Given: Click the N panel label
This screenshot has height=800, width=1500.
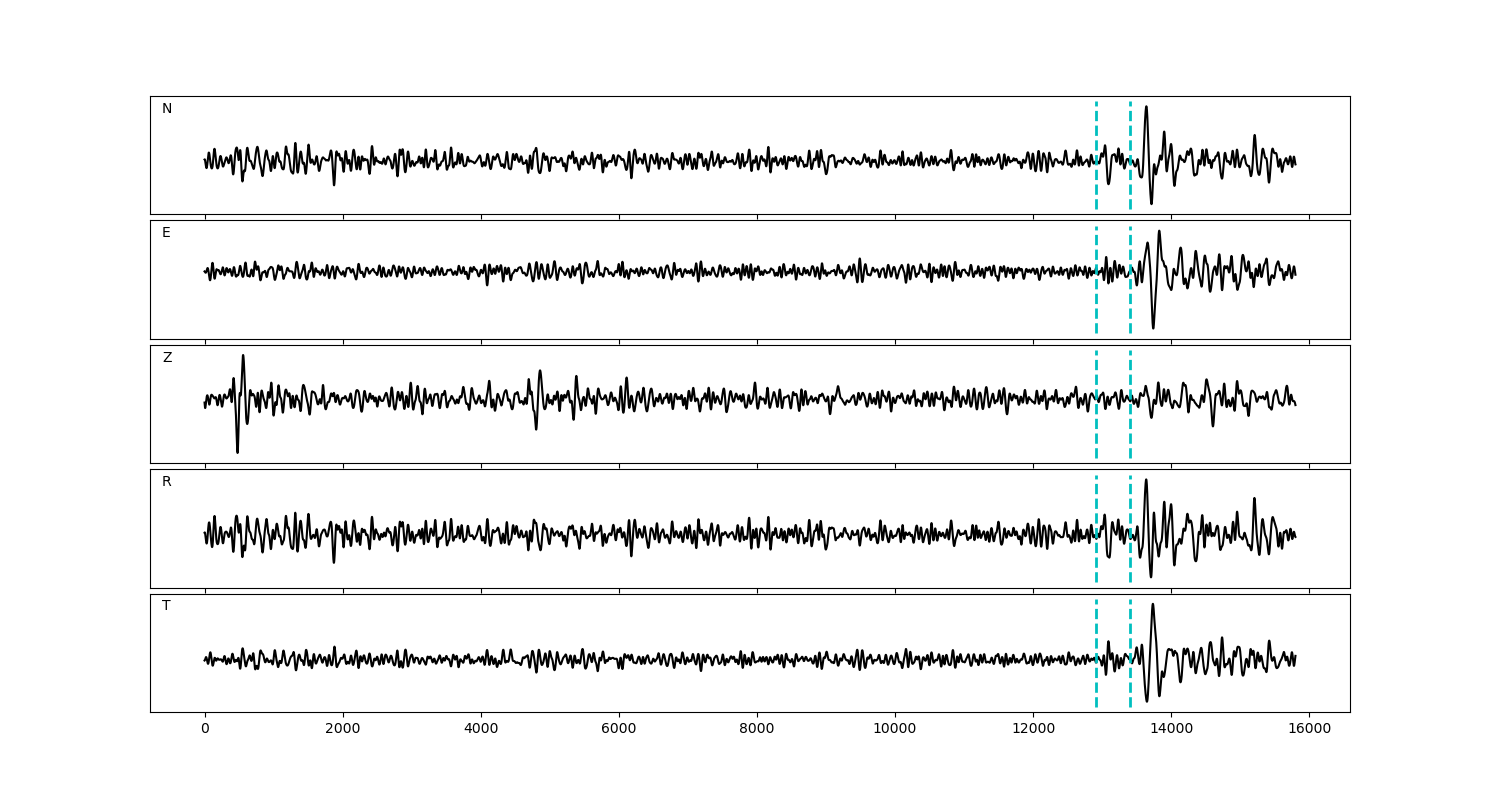Looking at the screenshot, I should (x=167, y=109).
